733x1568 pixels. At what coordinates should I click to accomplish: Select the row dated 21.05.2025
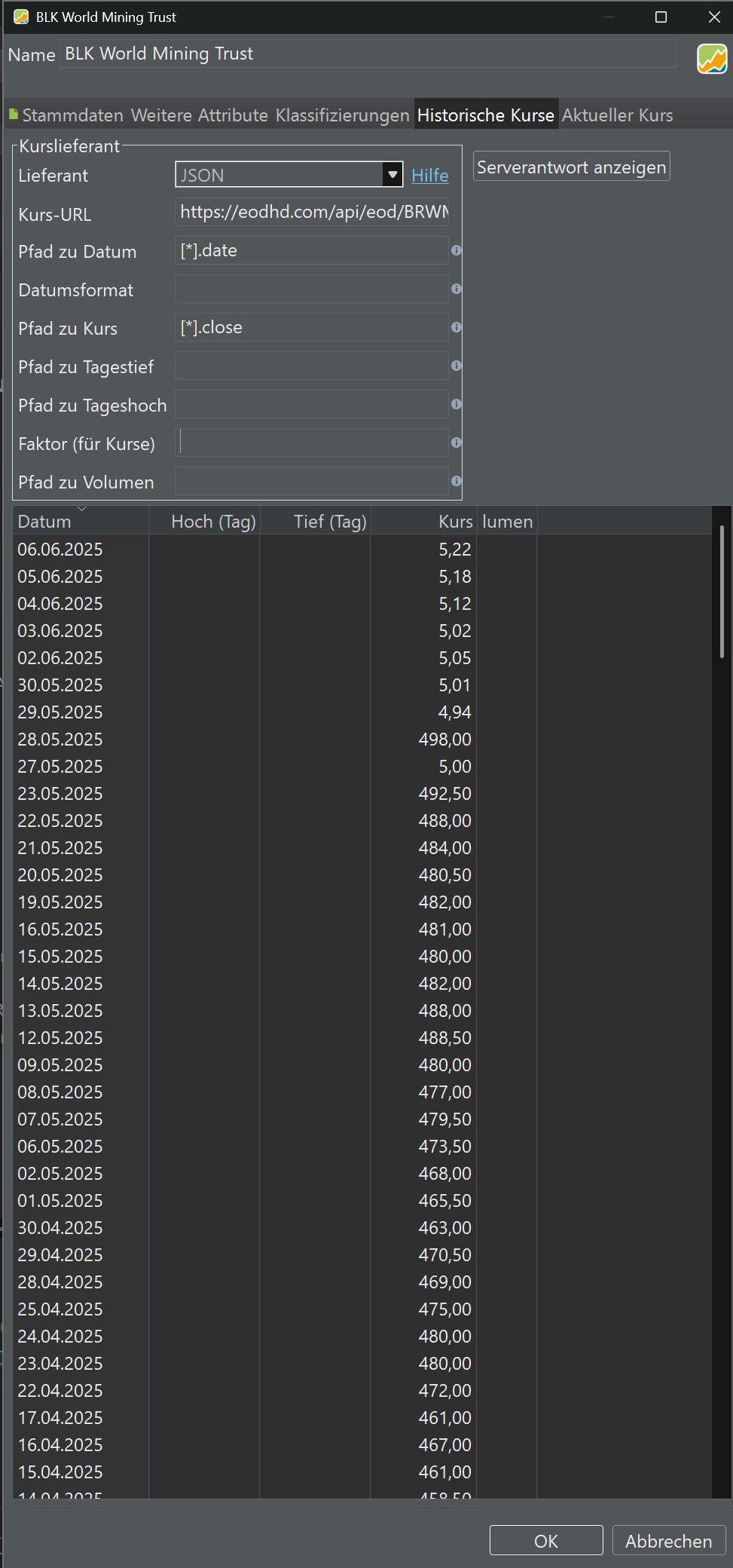click(362, 848)
